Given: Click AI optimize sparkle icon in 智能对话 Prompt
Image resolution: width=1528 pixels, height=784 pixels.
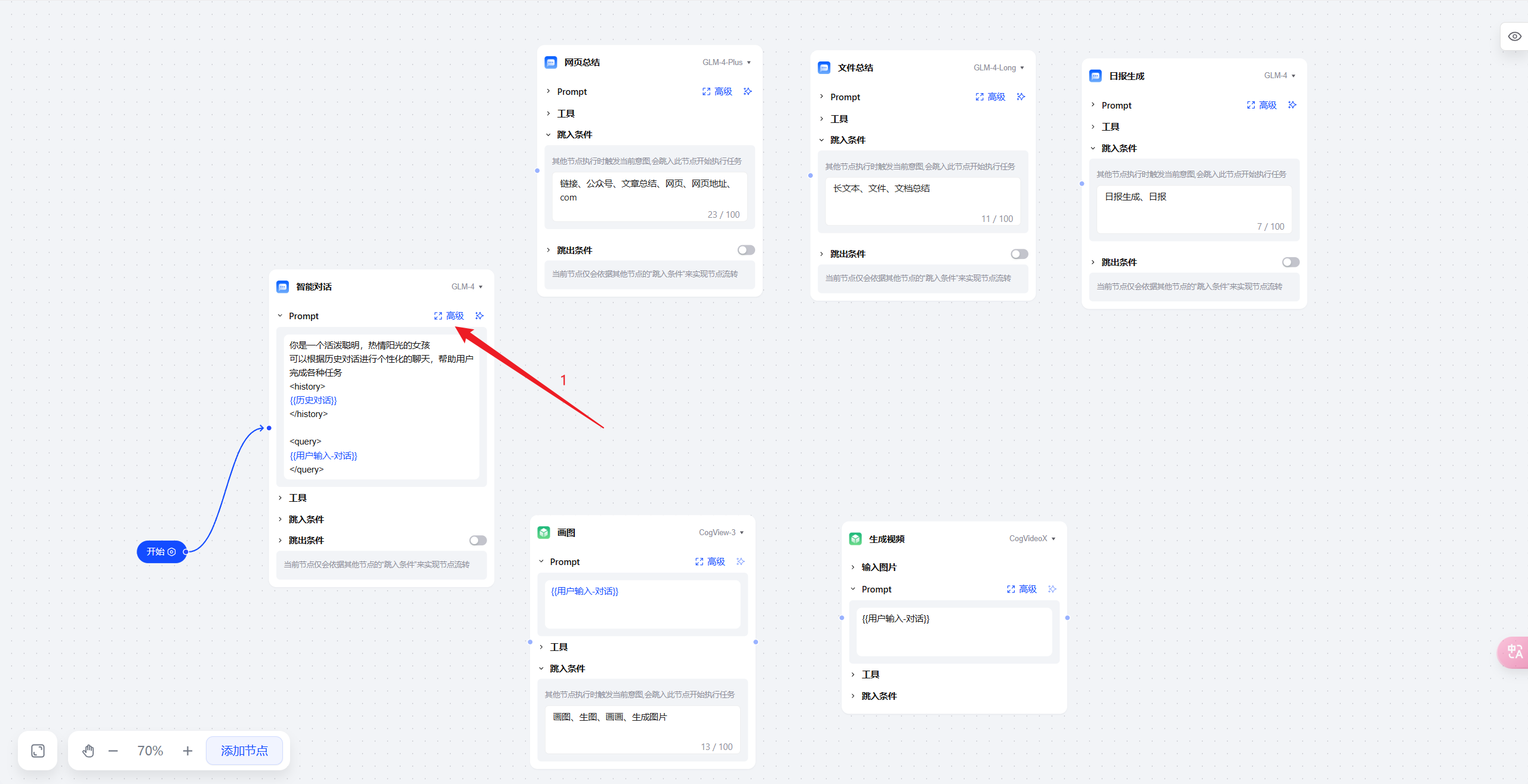Looking at the screenshot, I should click(x=479, y=316).
